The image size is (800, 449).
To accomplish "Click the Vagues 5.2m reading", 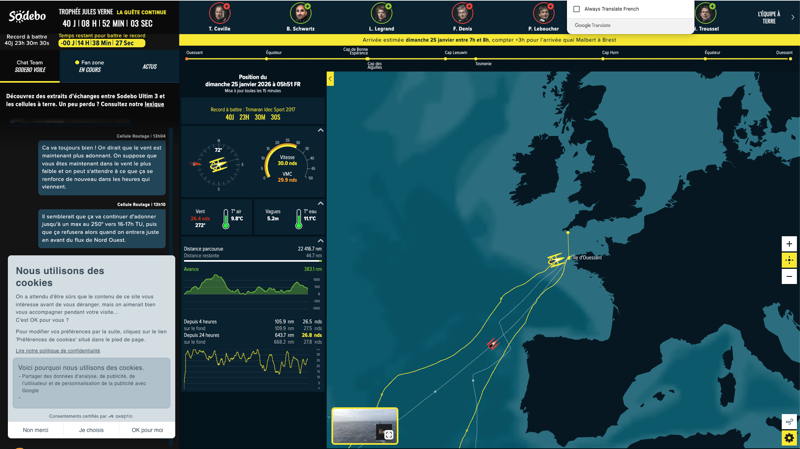I will click(273, 215).
